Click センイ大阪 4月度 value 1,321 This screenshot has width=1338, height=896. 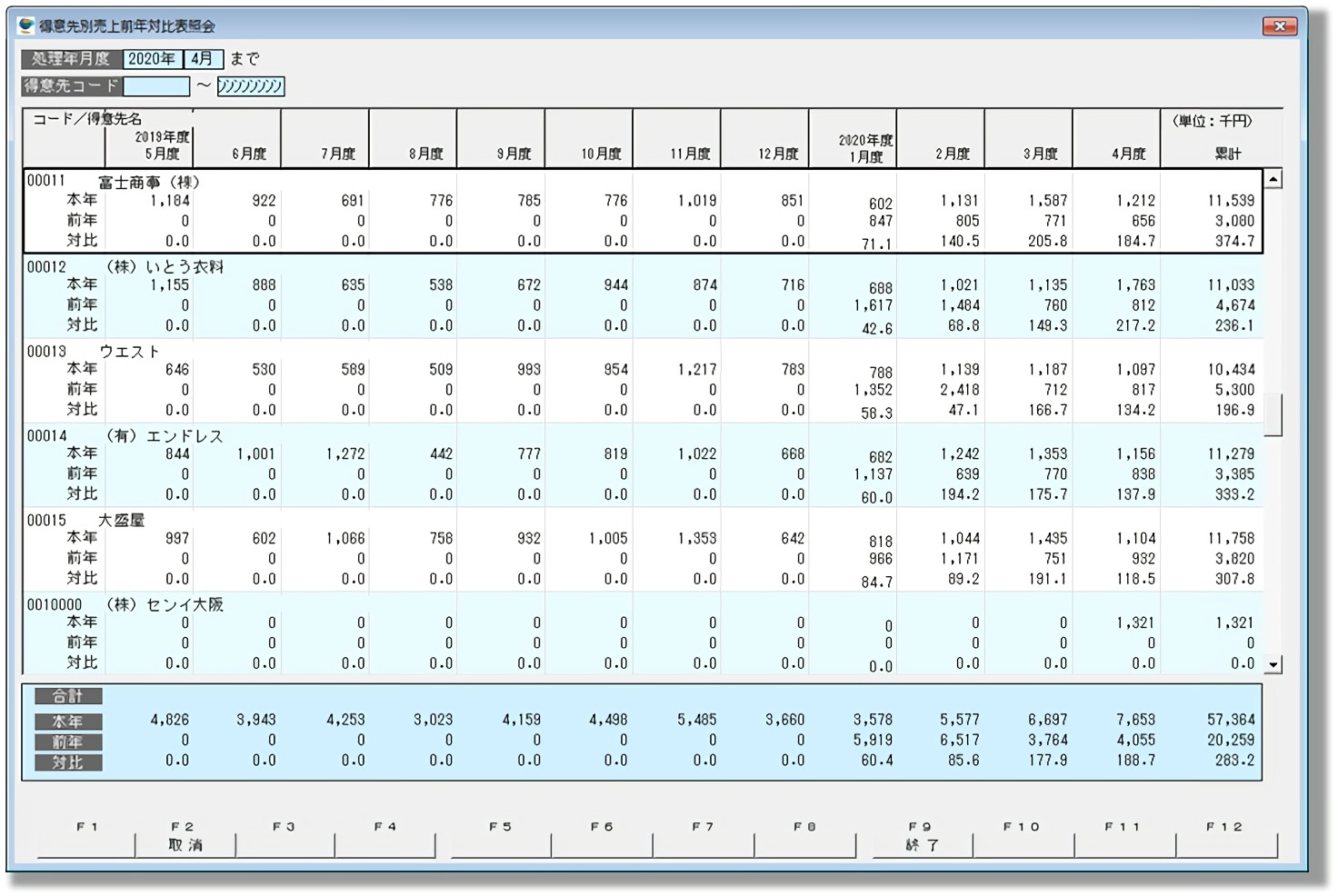point(1135,622)
